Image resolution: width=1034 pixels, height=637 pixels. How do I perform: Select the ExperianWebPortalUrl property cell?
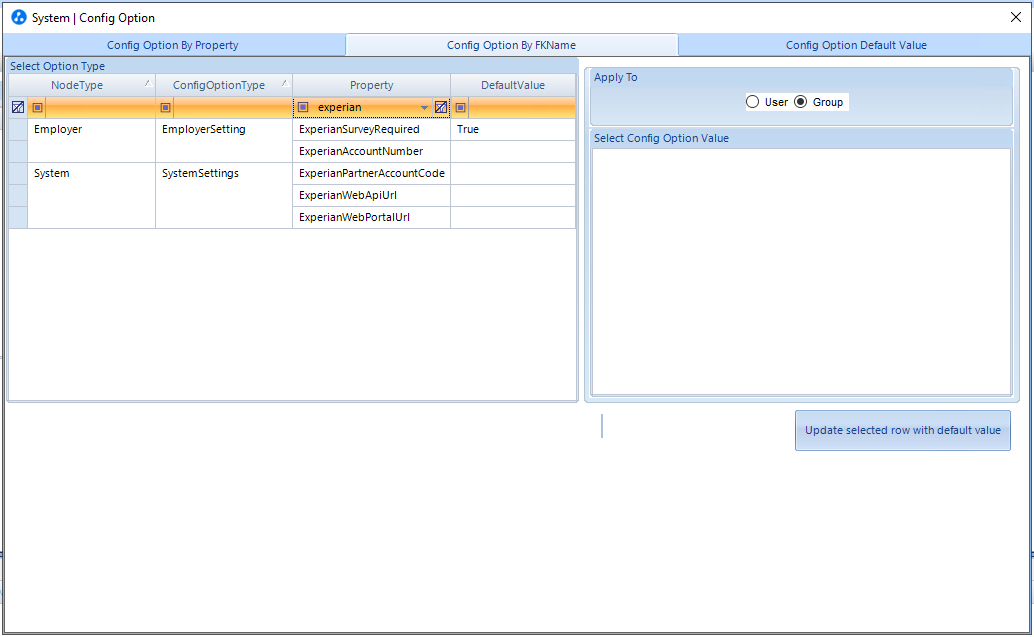371,218
